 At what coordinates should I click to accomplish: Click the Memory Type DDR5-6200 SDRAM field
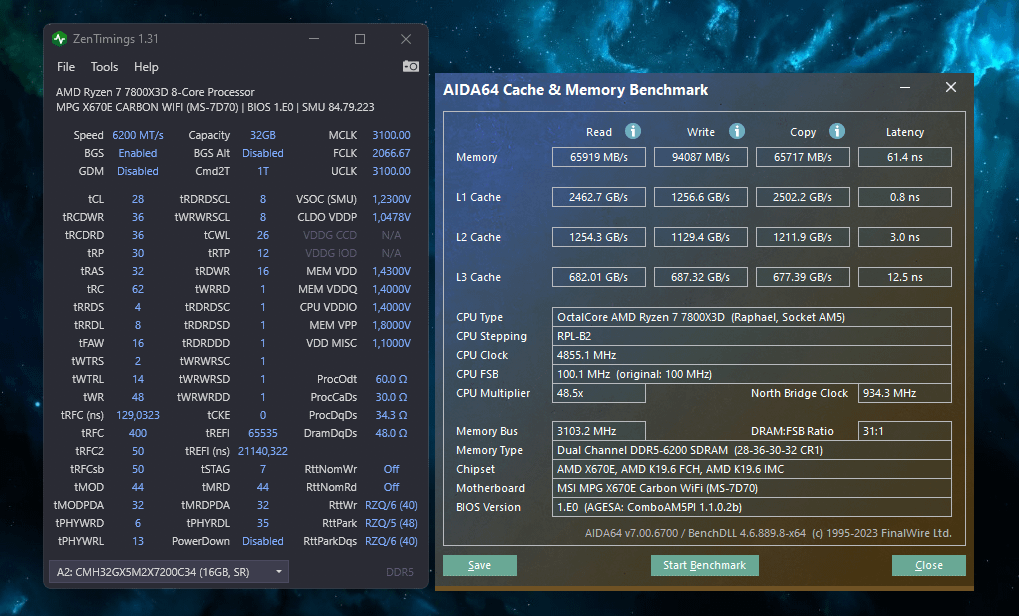752,450
